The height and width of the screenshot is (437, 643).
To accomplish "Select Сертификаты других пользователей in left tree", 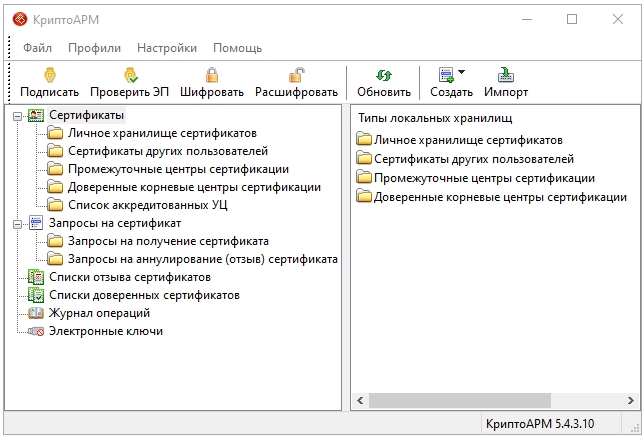I will (x=168, y=151).
